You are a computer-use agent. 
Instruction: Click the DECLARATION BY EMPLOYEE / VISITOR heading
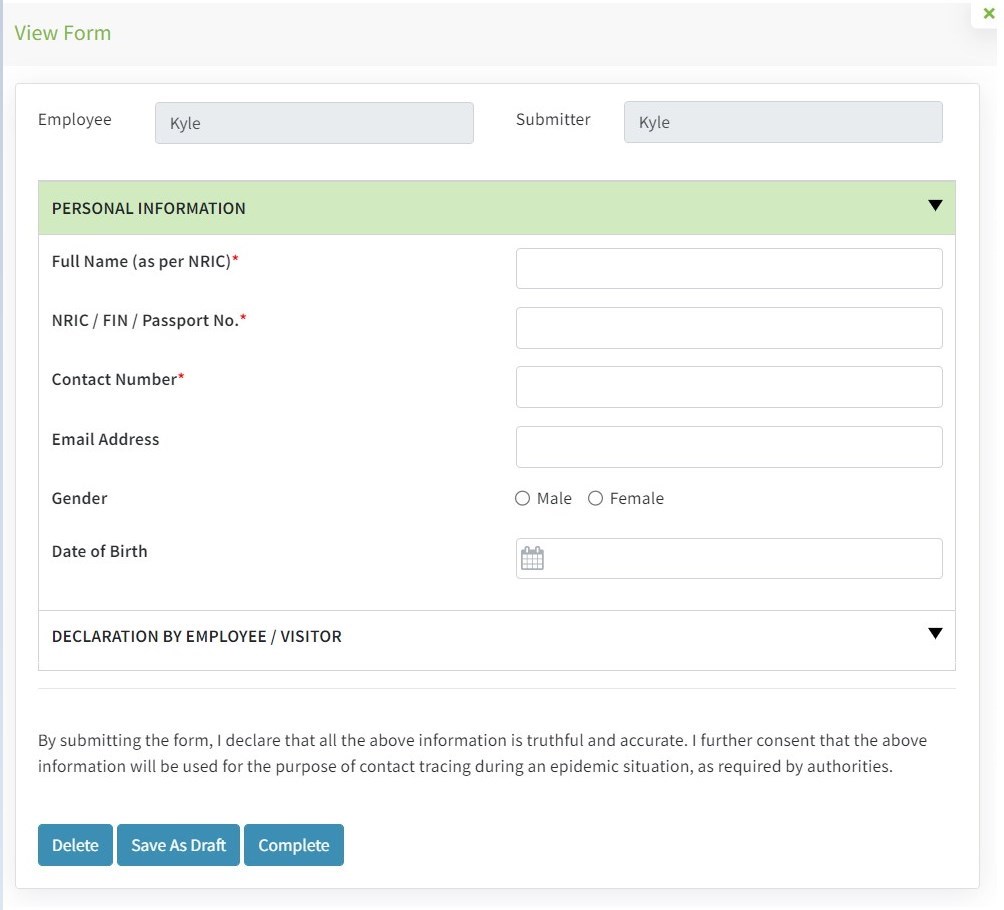click(197, 636)
